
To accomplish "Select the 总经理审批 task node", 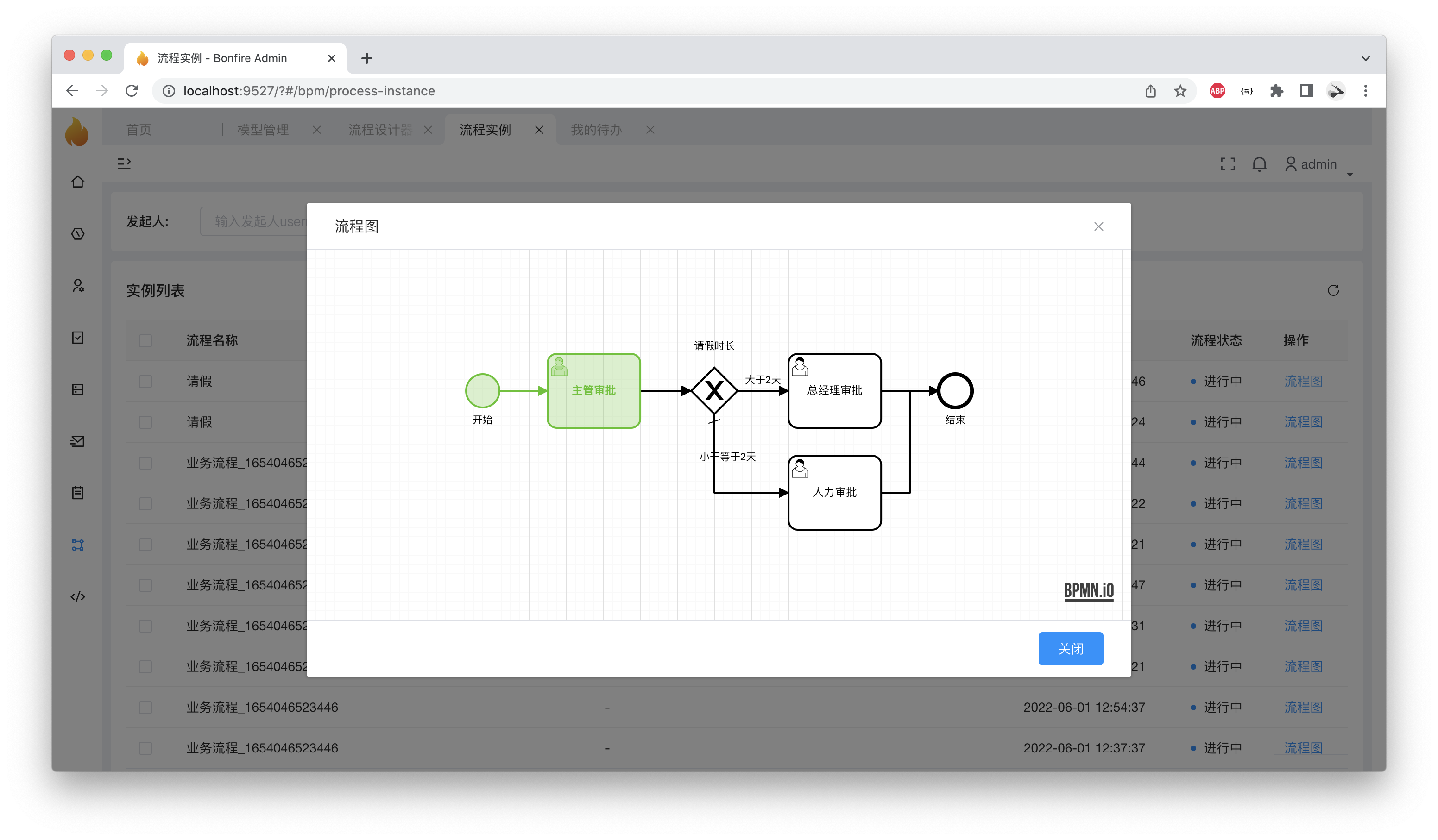I will click(x=834, y=391).
